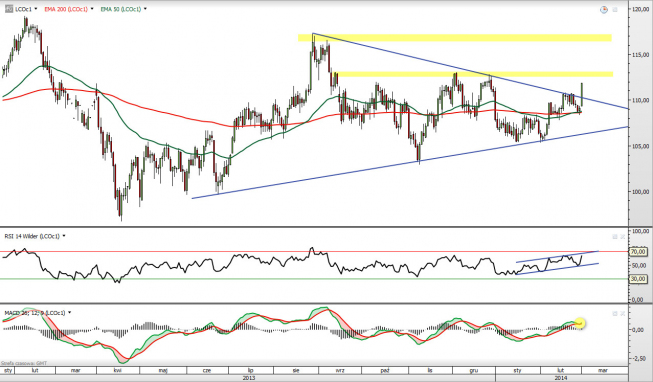Close the RSI indicator panel
653x382 pixels.
623,237
